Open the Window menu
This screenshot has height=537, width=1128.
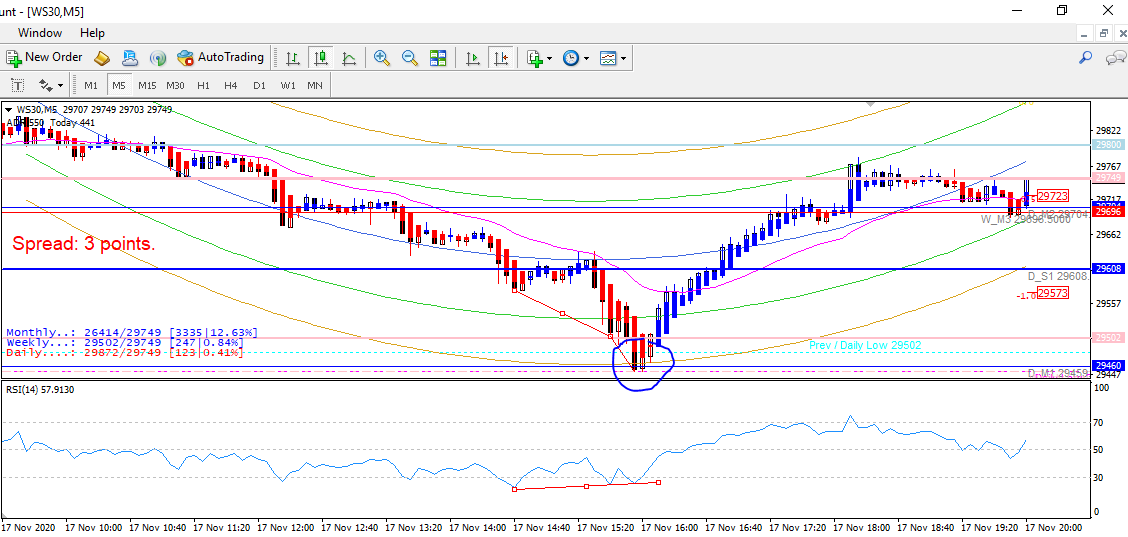pyautogui.click(x=39, y=33)
